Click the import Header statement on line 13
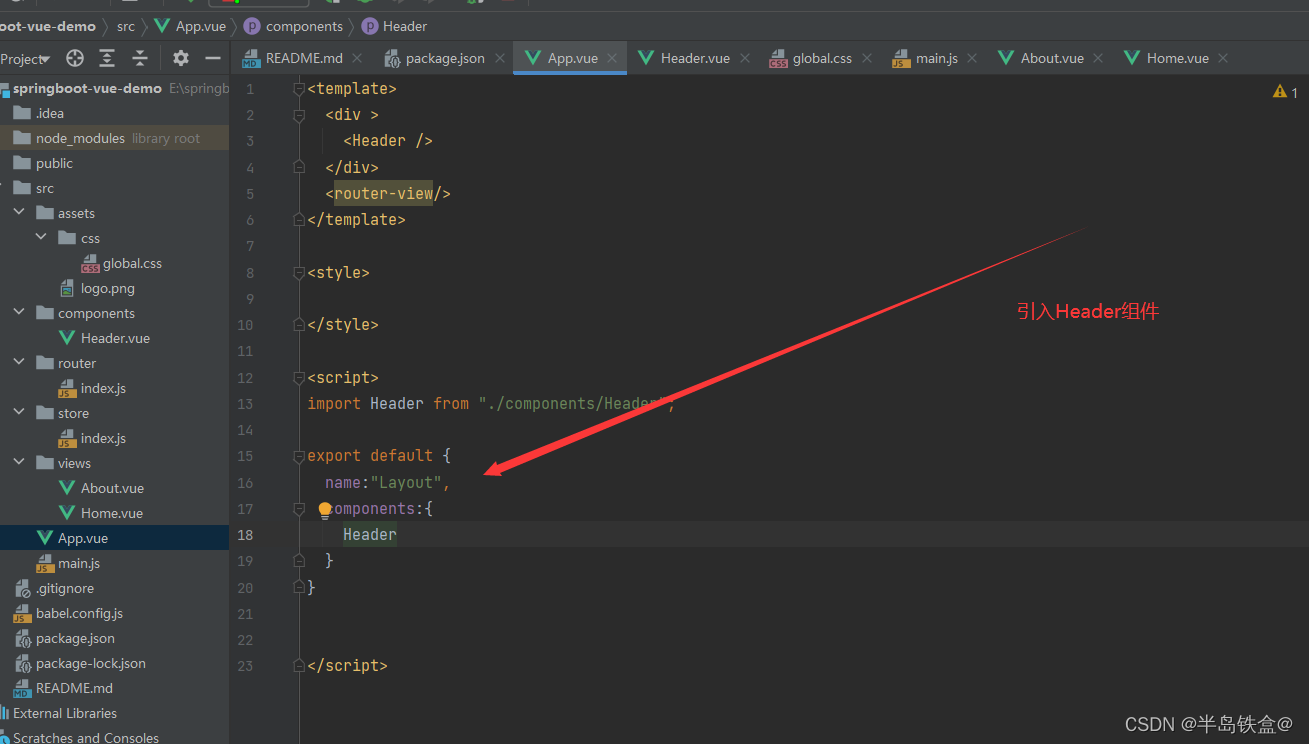 point(491,404)
